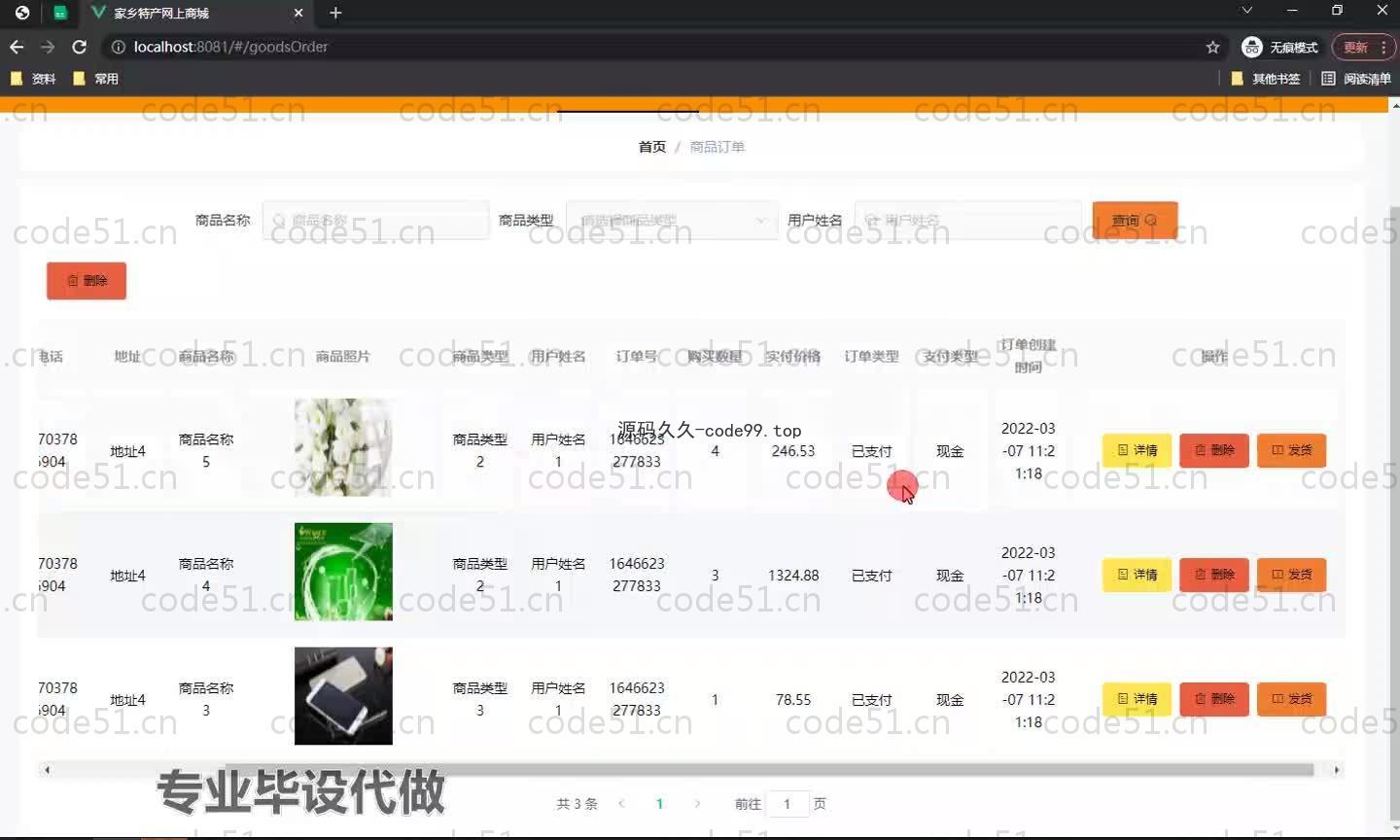Go to 首页 in the breadcrumb
Image resolution: width=1400 pixels, height=840 pixels.
(651, 147)
